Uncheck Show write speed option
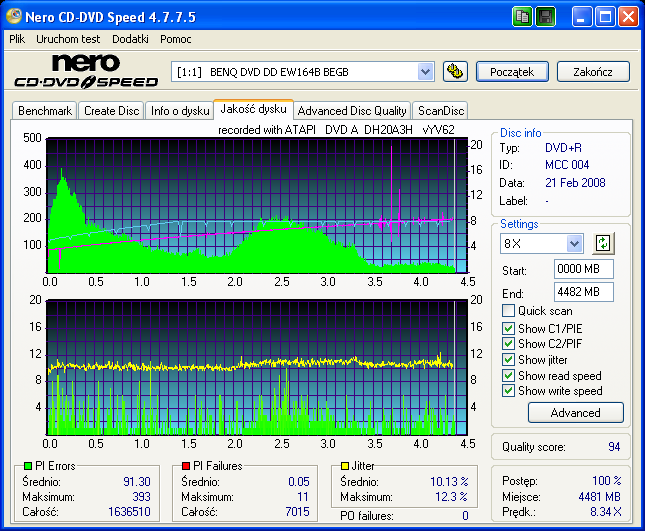The image size is (645, 531). point(508,390)
